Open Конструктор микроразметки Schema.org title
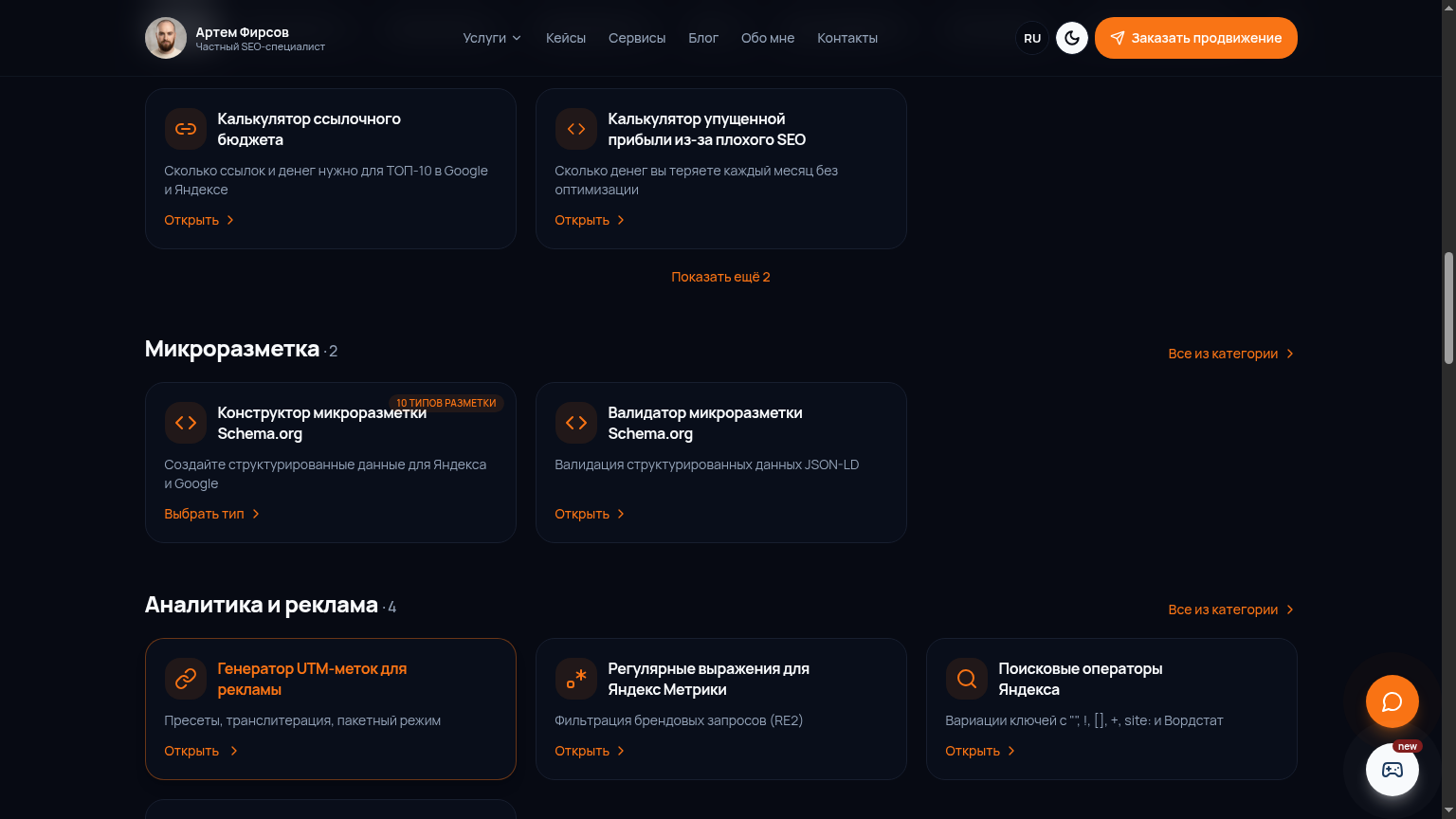The width and height of the screenshot is (1456, 819). (x=321, y=423)
